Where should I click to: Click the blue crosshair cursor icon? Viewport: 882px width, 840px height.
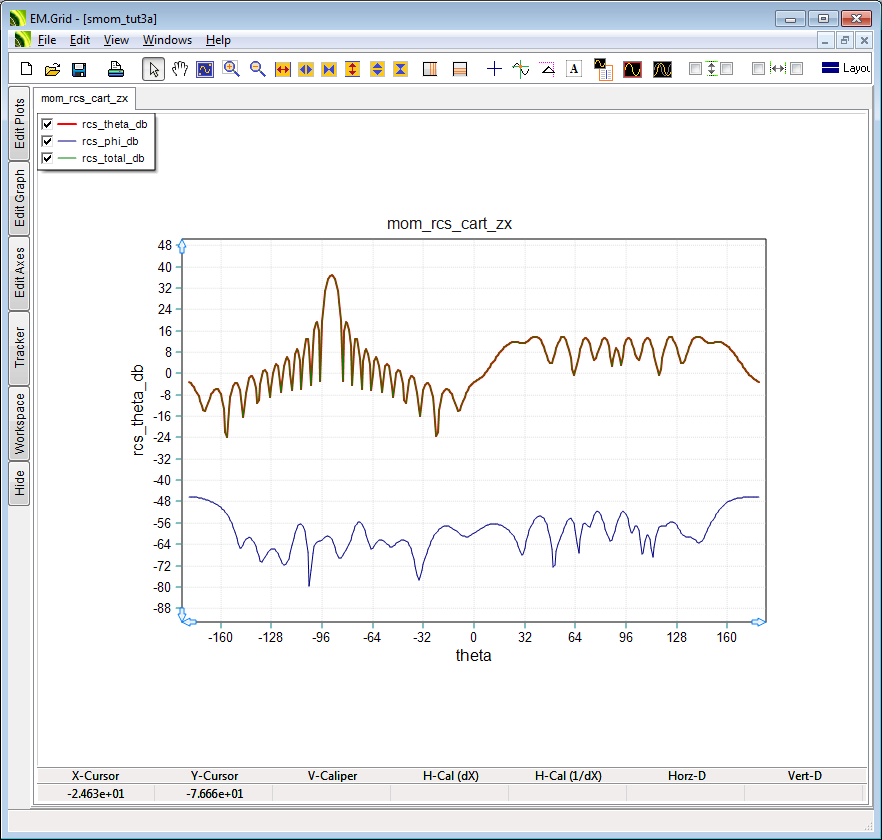494,69
